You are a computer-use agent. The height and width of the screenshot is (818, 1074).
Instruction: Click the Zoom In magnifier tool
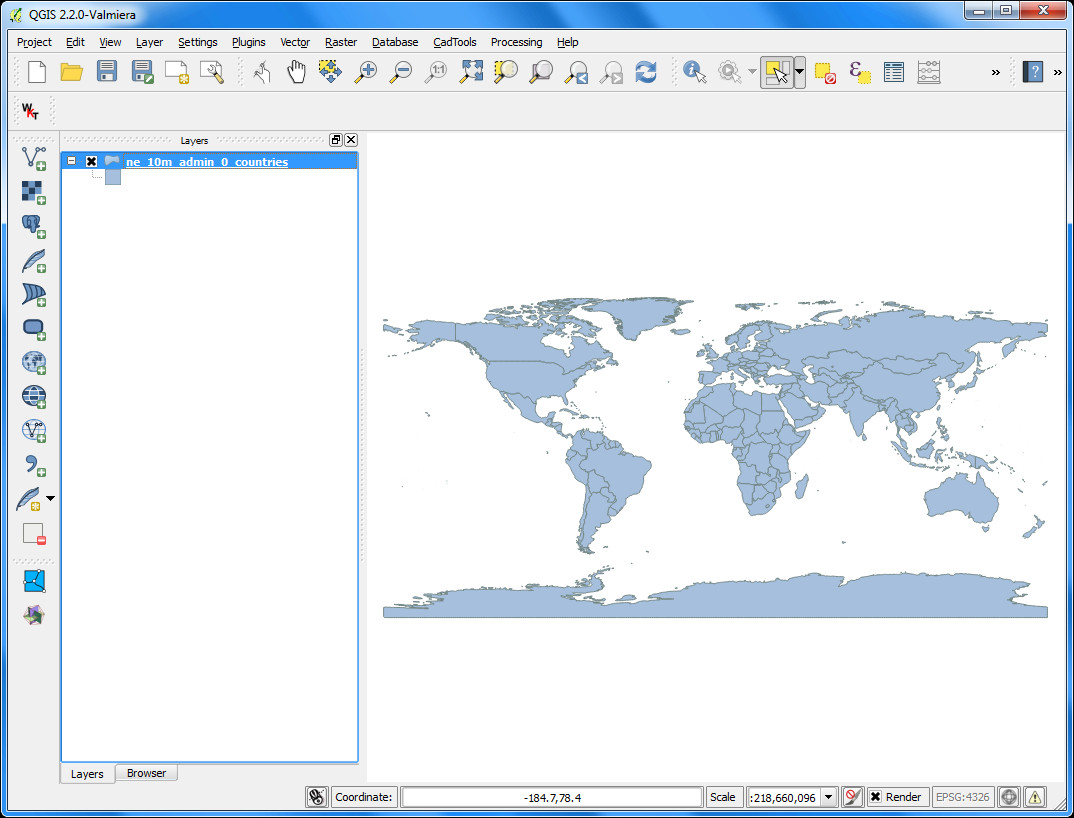coord(366,72)
